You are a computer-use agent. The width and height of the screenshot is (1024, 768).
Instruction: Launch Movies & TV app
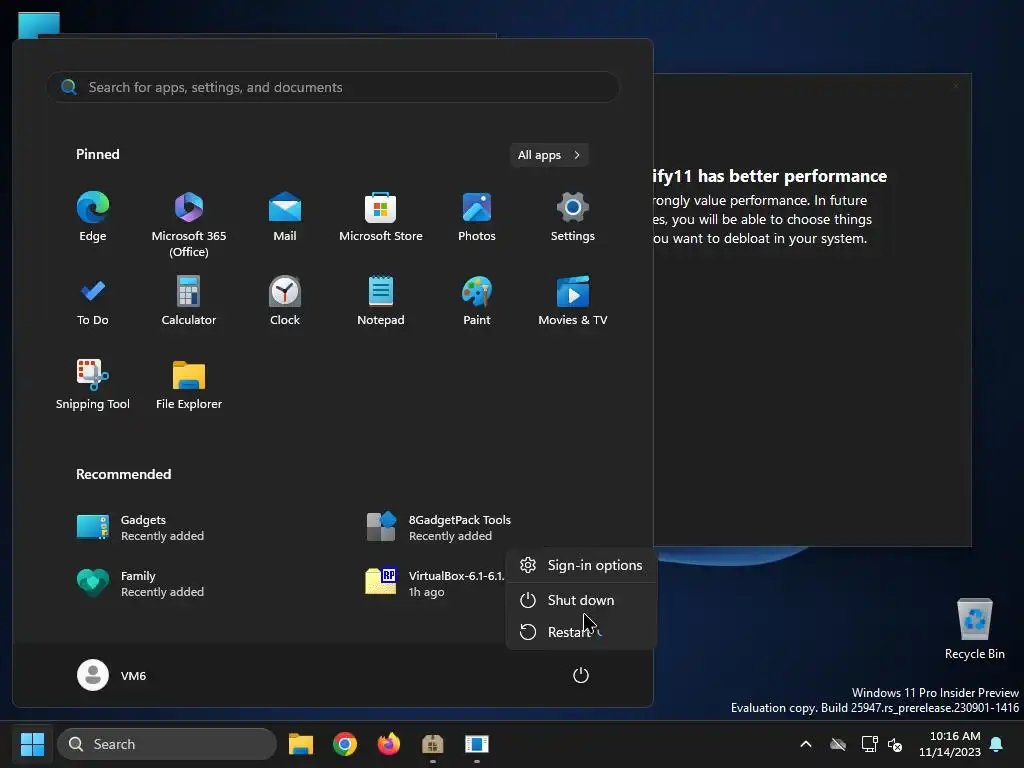pyautogui.click(x=573, y=301)
